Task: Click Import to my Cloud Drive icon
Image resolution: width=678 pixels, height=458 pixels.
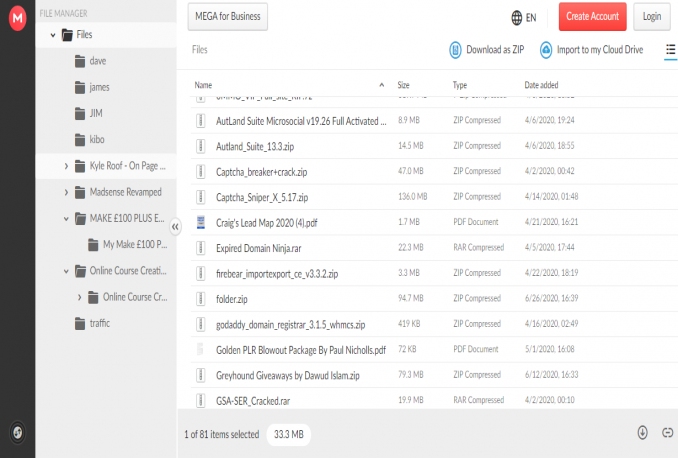Action: (546, 49)
